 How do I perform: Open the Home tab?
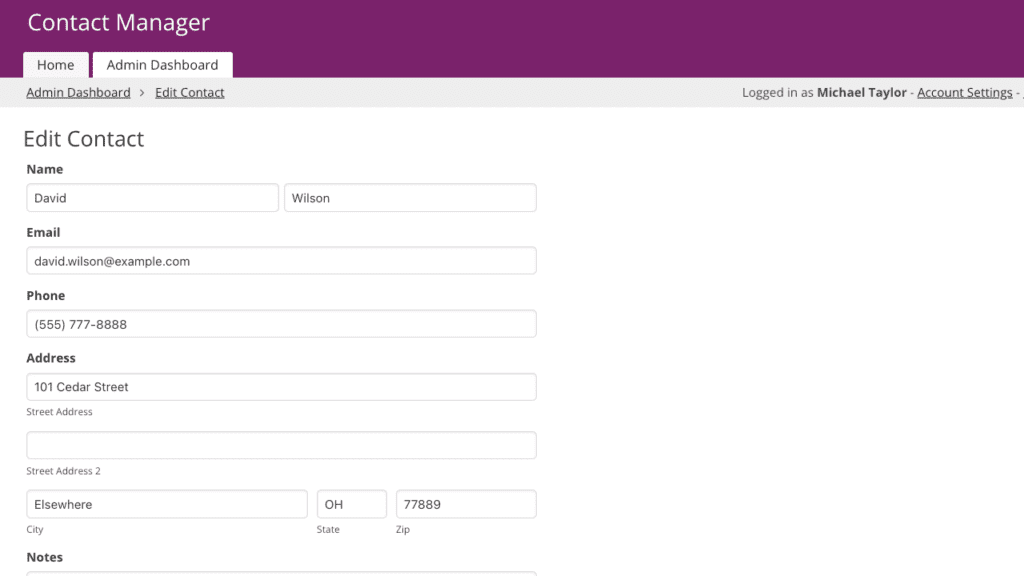(x=56, y=65)
